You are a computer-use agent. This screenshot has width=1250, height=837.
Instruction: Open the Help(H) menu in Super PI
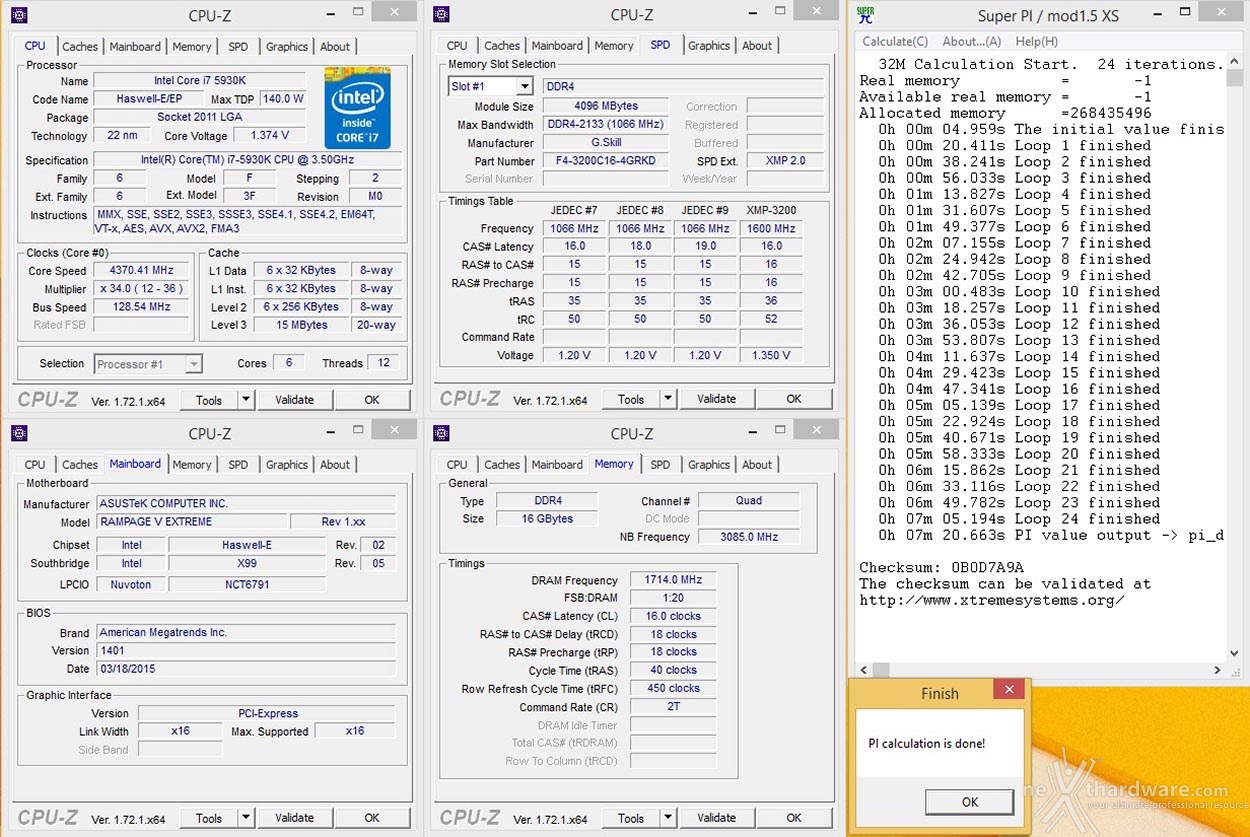1036,41
